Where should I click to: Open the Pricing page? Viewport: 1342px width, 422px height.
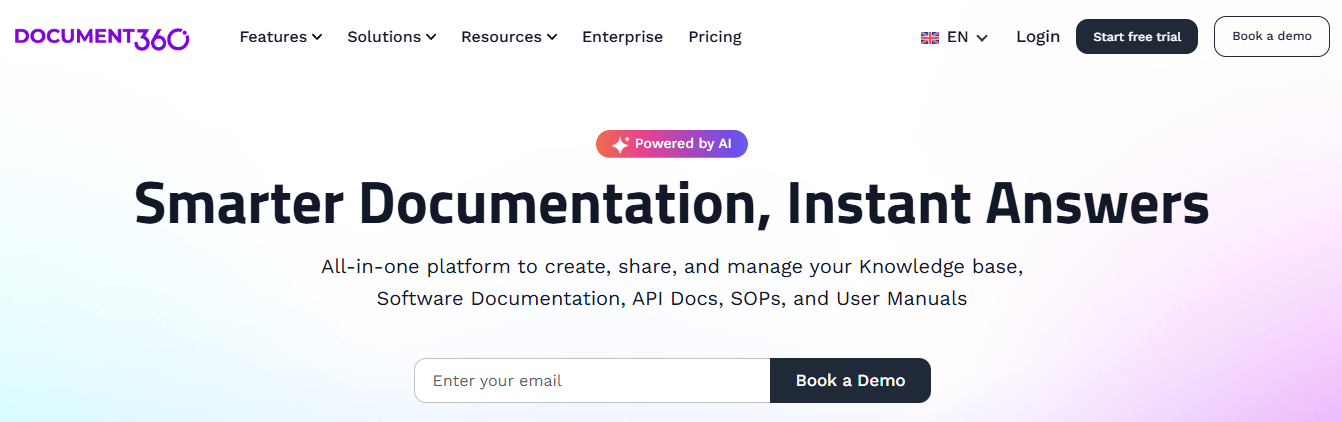(x=715, y=37)
